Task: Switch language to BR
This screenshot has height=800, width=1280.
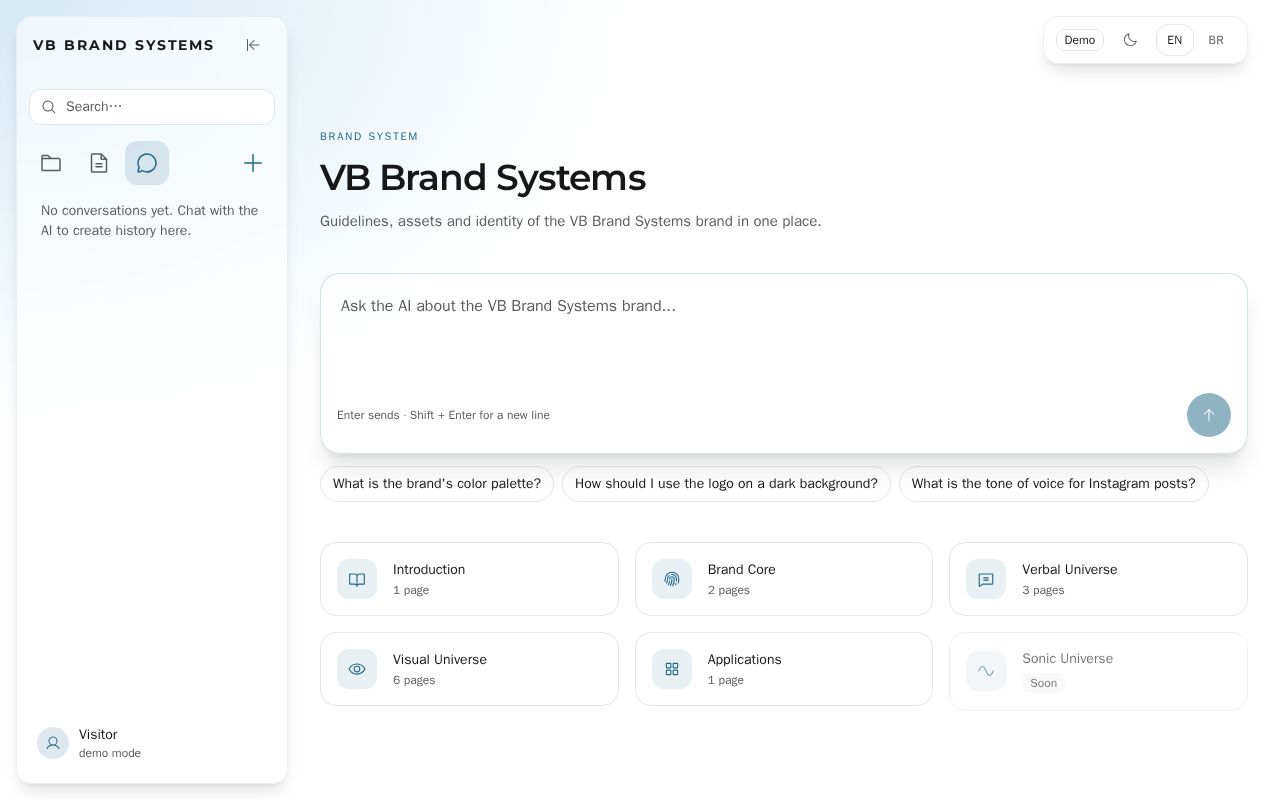Action: coord(1216,40)
